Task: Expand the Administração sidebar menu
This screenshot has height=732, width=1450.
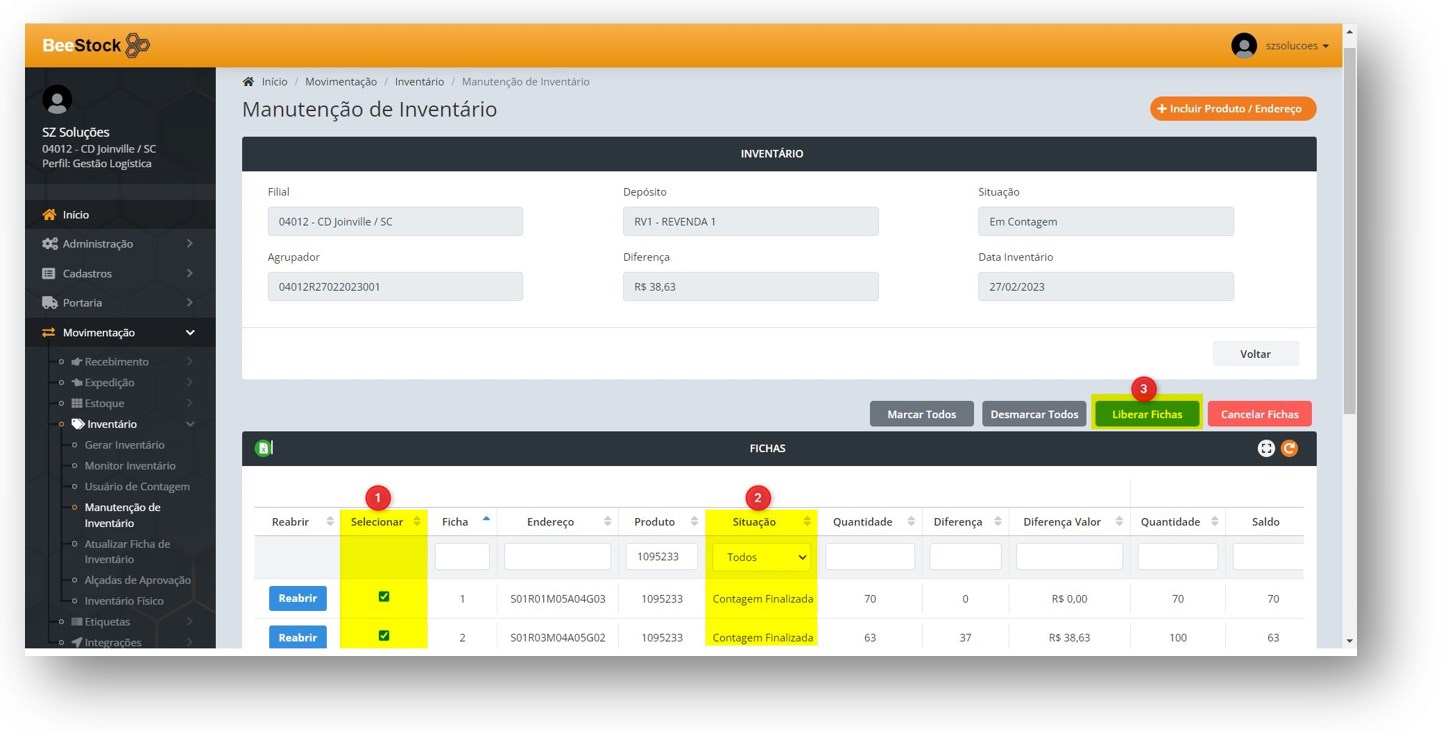Action: tap(118, 244)
